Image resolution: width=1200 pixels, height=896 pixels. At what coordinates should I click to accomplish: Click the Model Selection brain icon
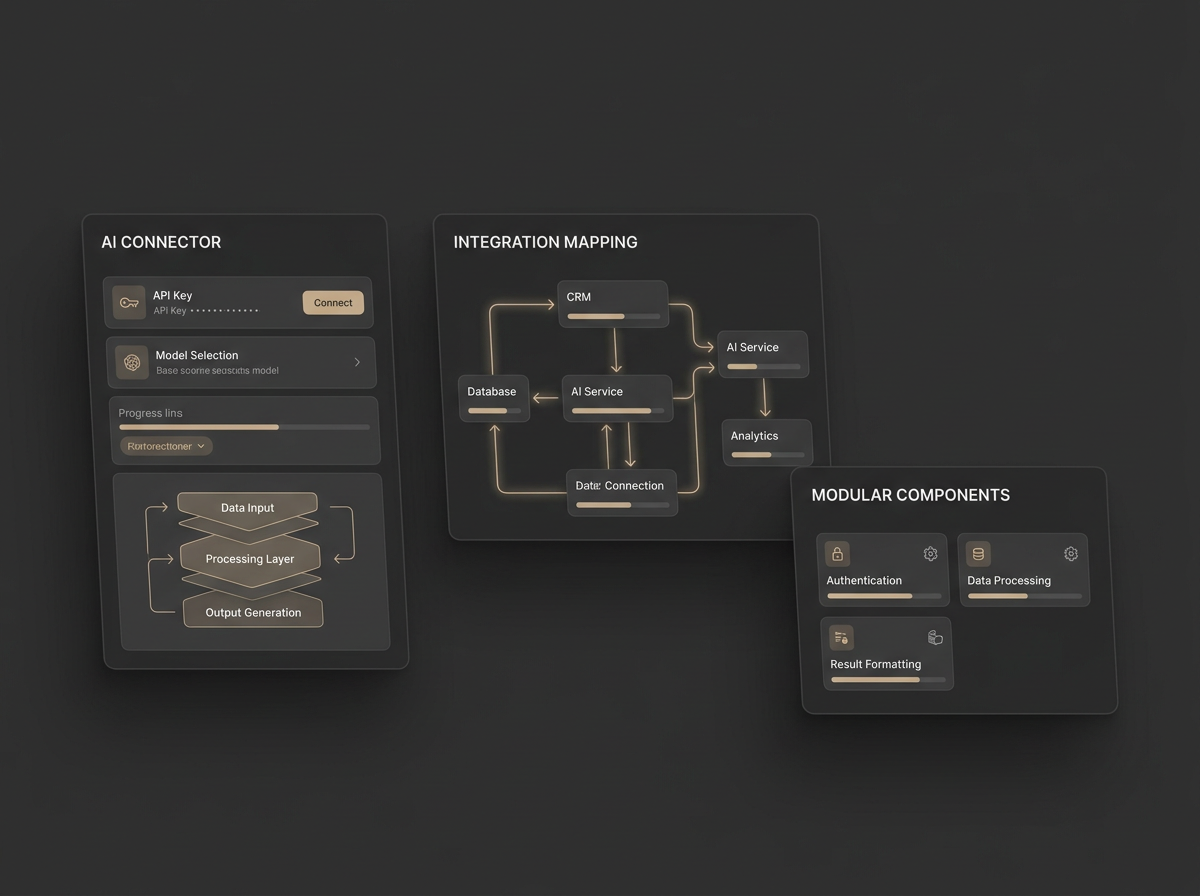[x=132, y=362]
